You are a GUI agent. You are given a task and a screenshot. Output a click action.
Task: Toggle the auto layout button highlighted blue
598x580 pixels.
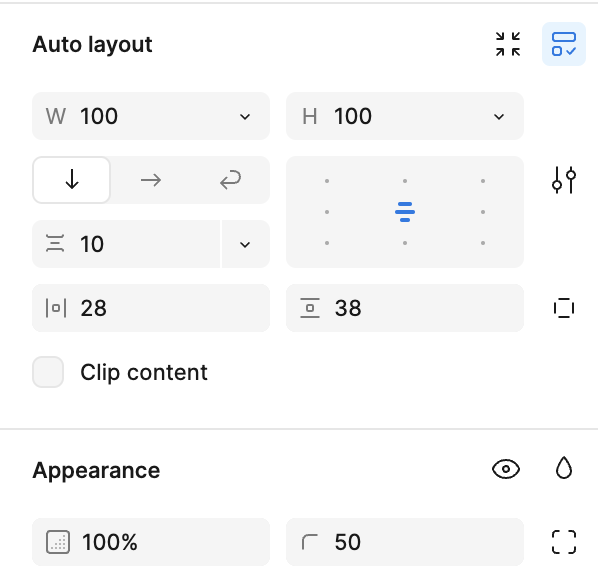(x=564, y=44)
